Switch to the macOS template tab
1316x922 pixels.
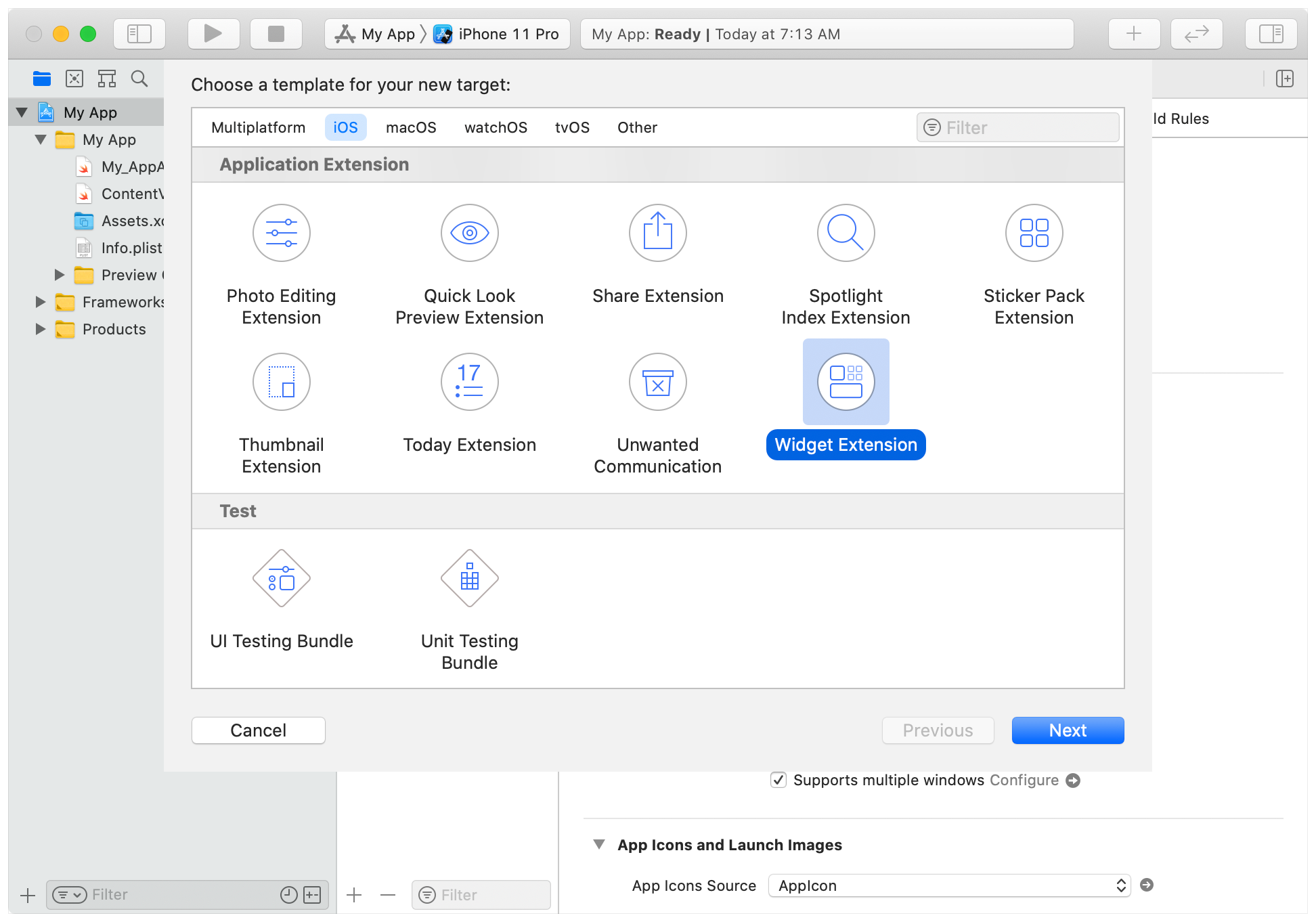pos(410,127)
